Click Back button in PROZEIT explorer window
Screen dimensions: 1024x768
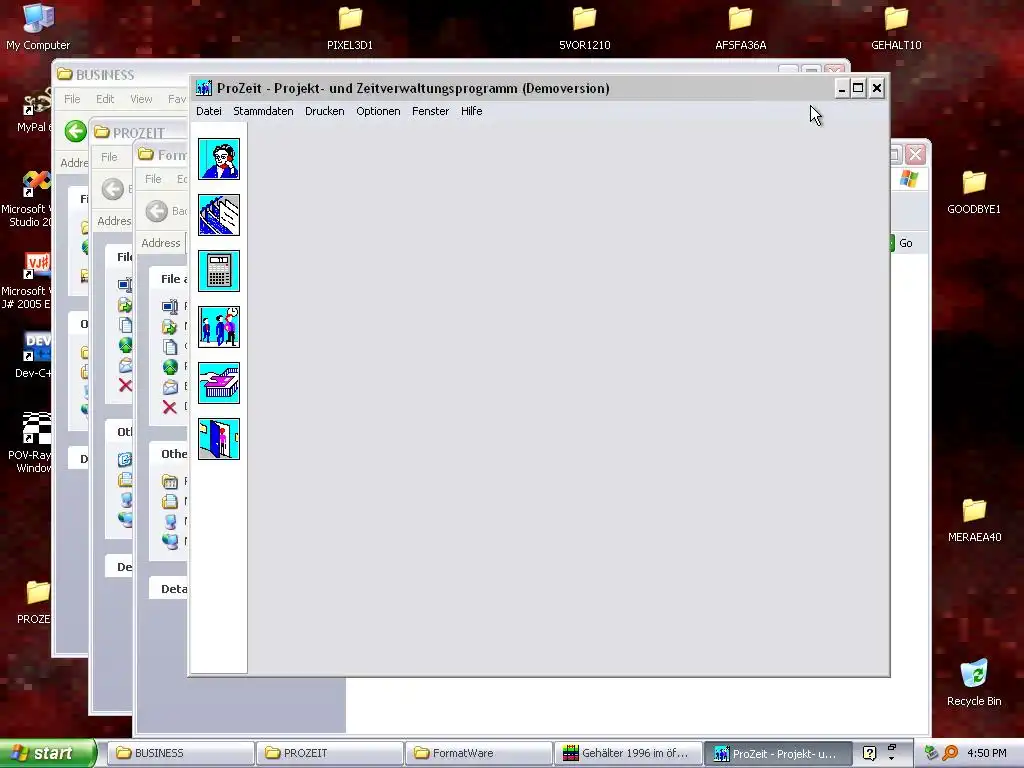pyautogui.click(x=113, y=189)
